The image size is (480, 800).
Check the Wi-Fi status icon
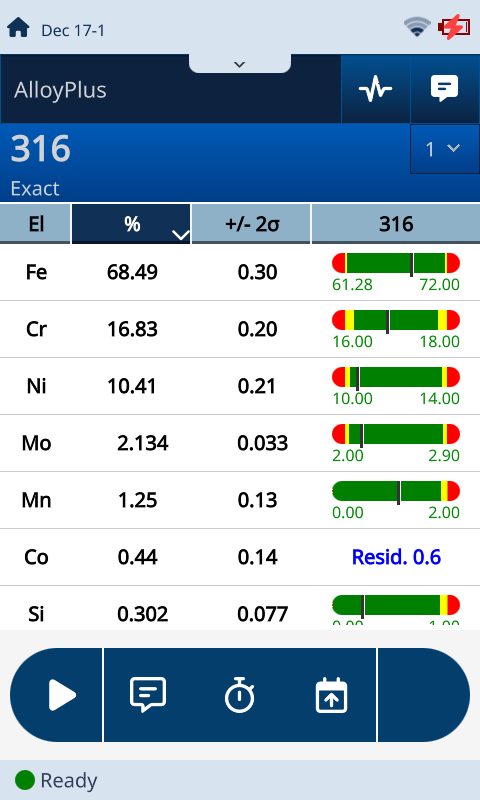(x=417, y=27)
